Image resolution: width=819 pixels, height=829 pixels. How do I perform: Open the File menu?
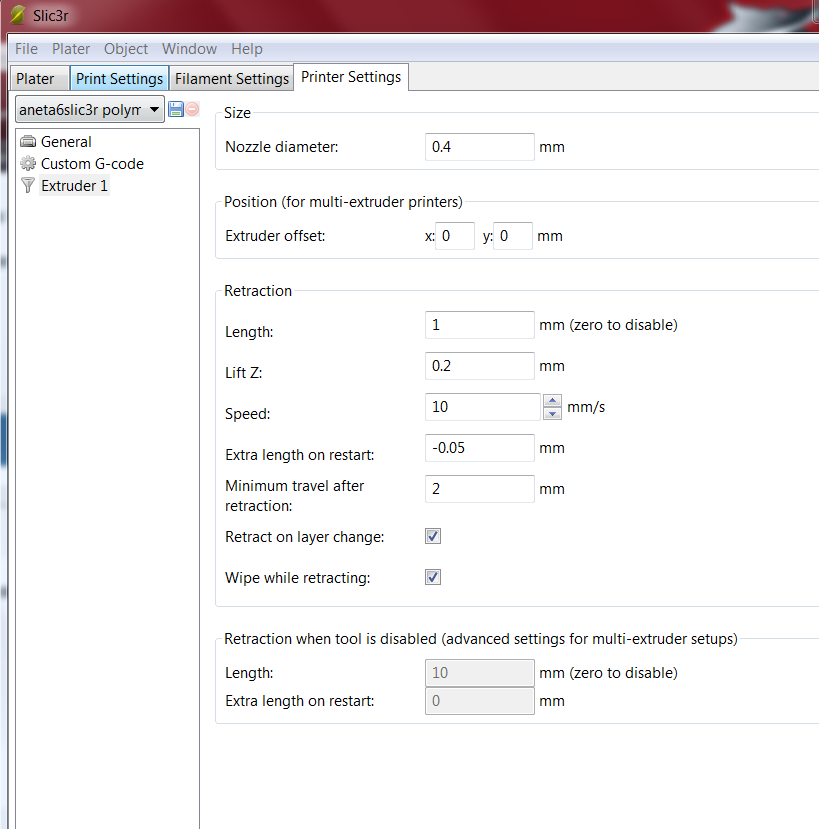coord(26,49)
